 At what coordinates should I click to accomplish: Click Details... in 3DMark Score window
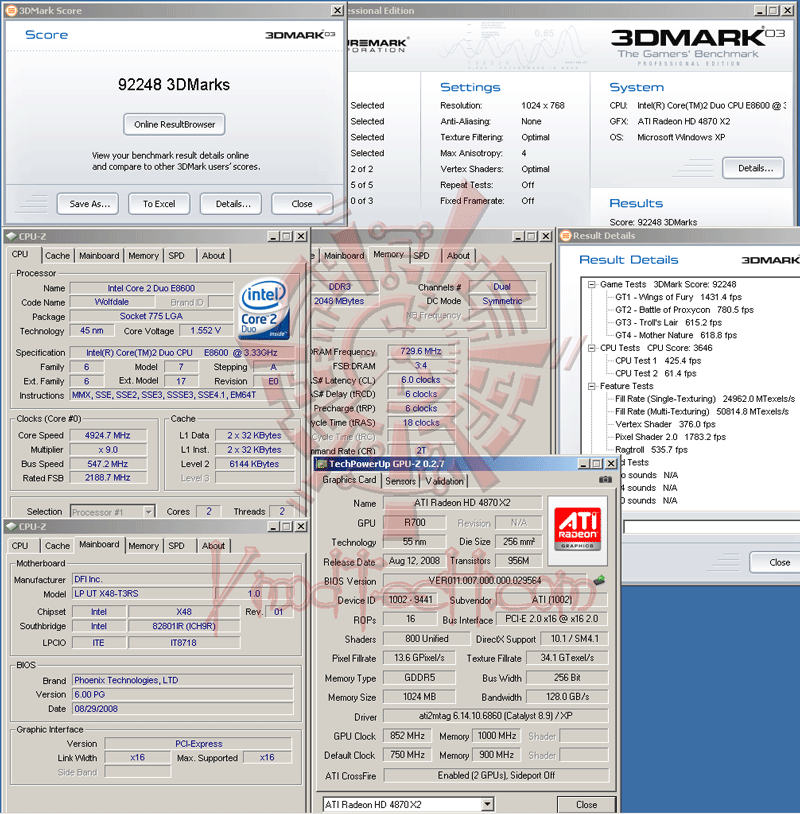(x=231, y=204)
